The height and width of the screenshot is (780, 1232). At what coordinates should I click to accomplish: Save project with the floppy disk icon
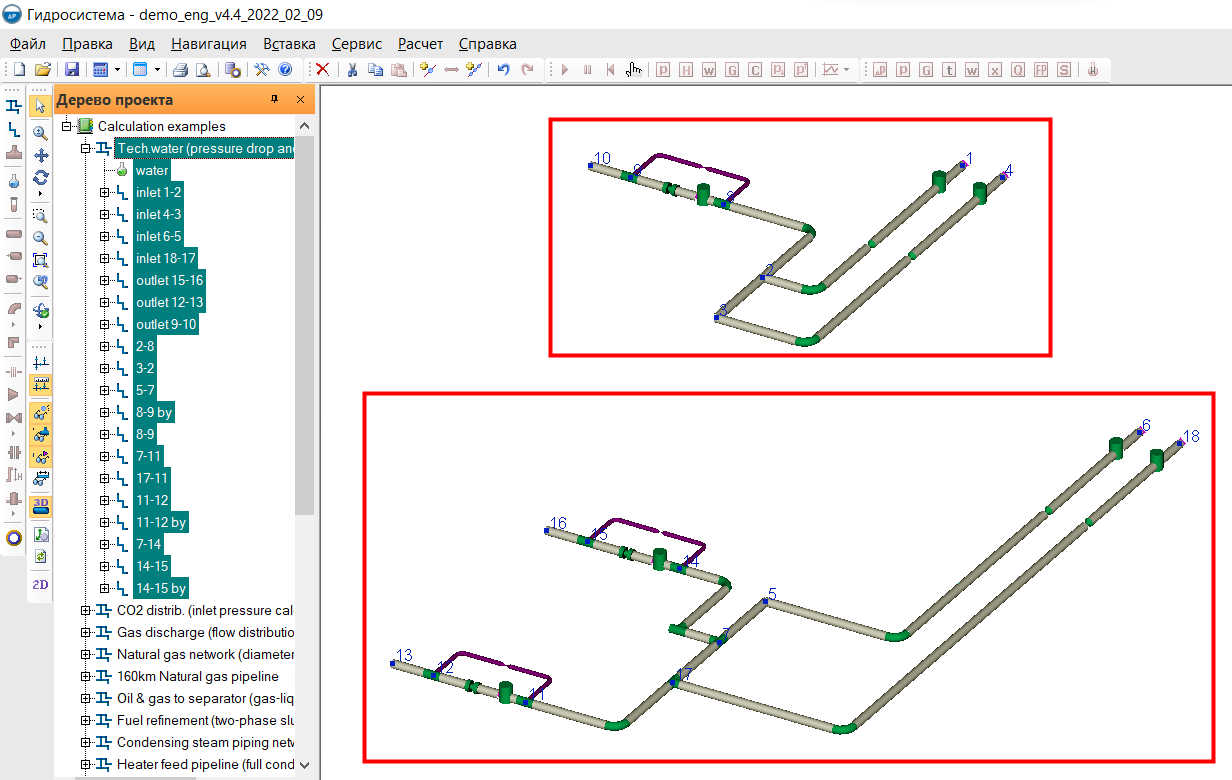pos(72,70)
